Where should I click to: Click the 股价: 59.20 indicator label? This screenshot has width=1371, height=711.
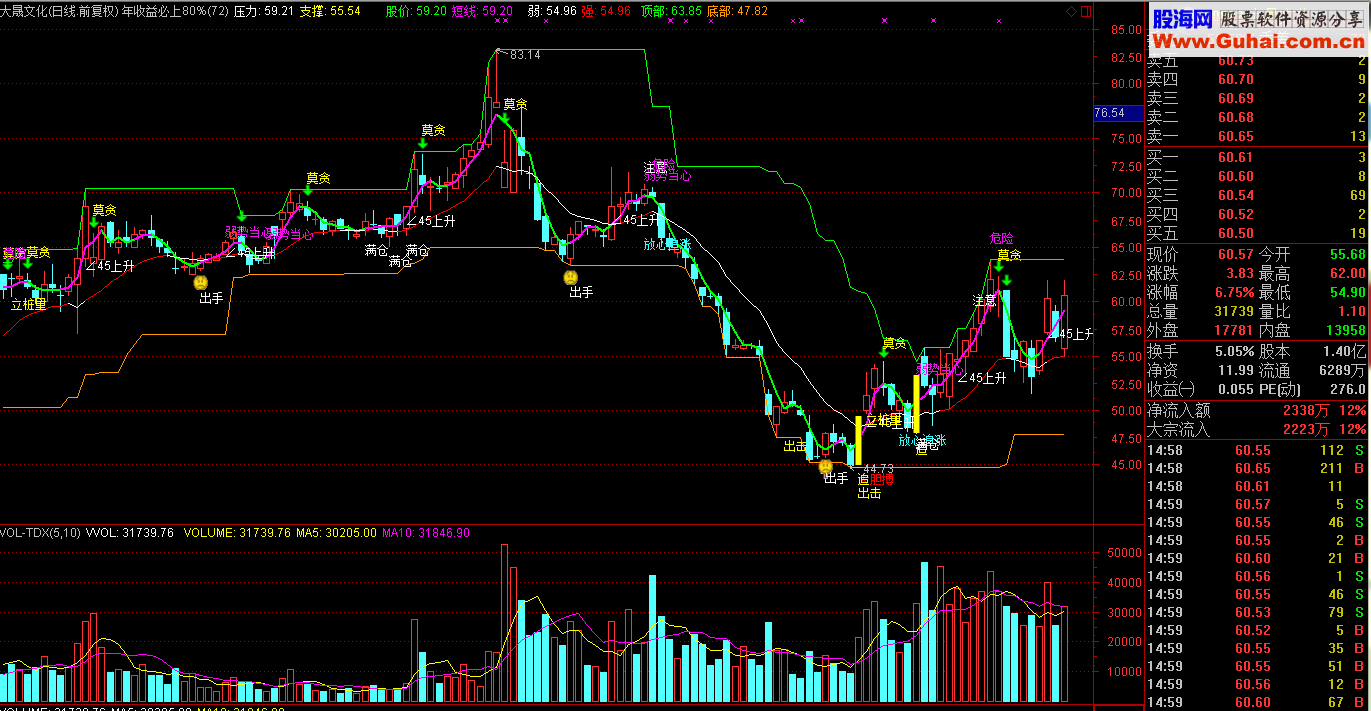pos(415,11)
